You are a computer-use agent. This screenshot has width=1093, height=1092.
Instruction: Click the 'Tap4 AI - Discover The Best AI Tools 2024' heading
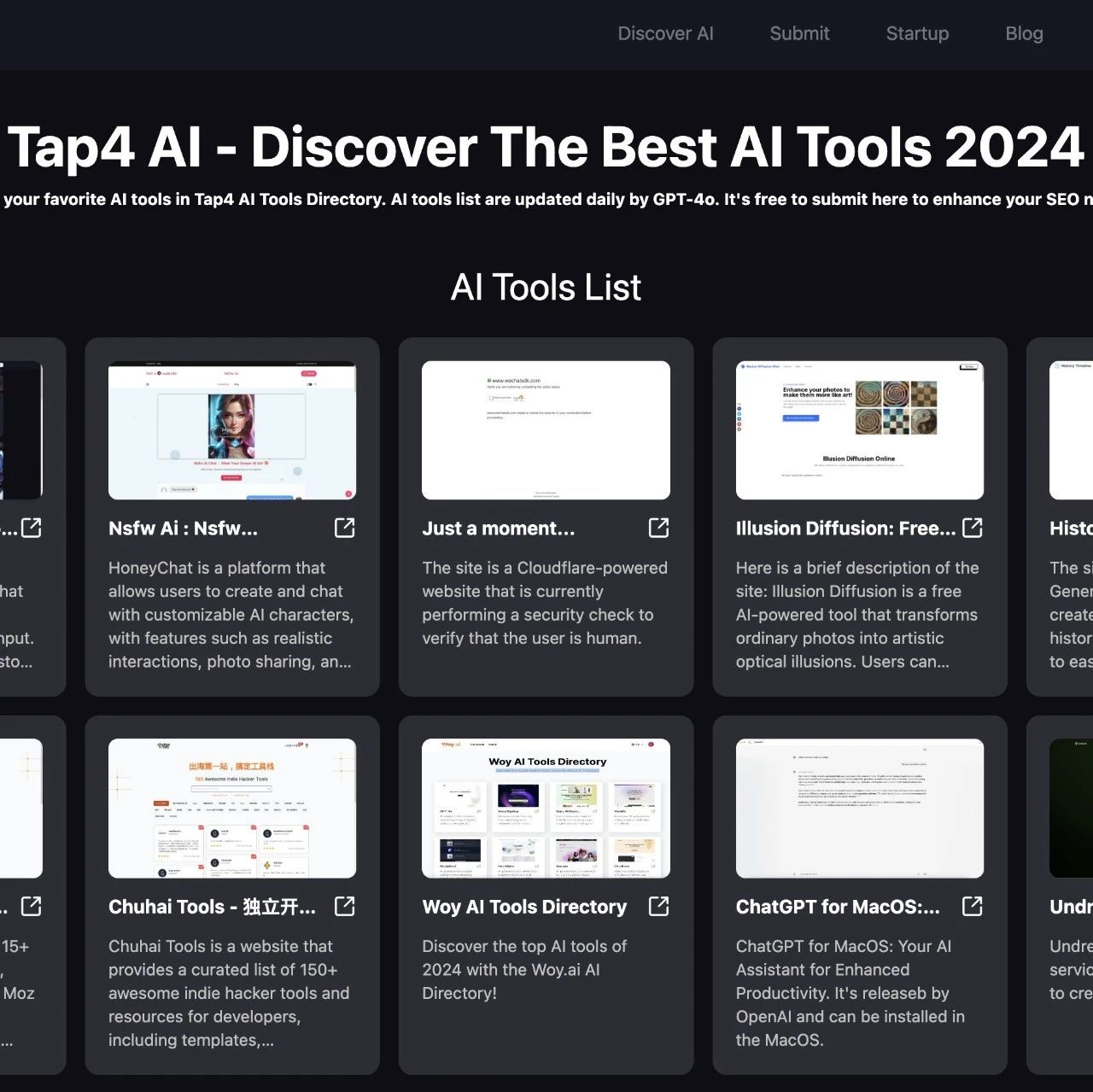tap(546, 147)
